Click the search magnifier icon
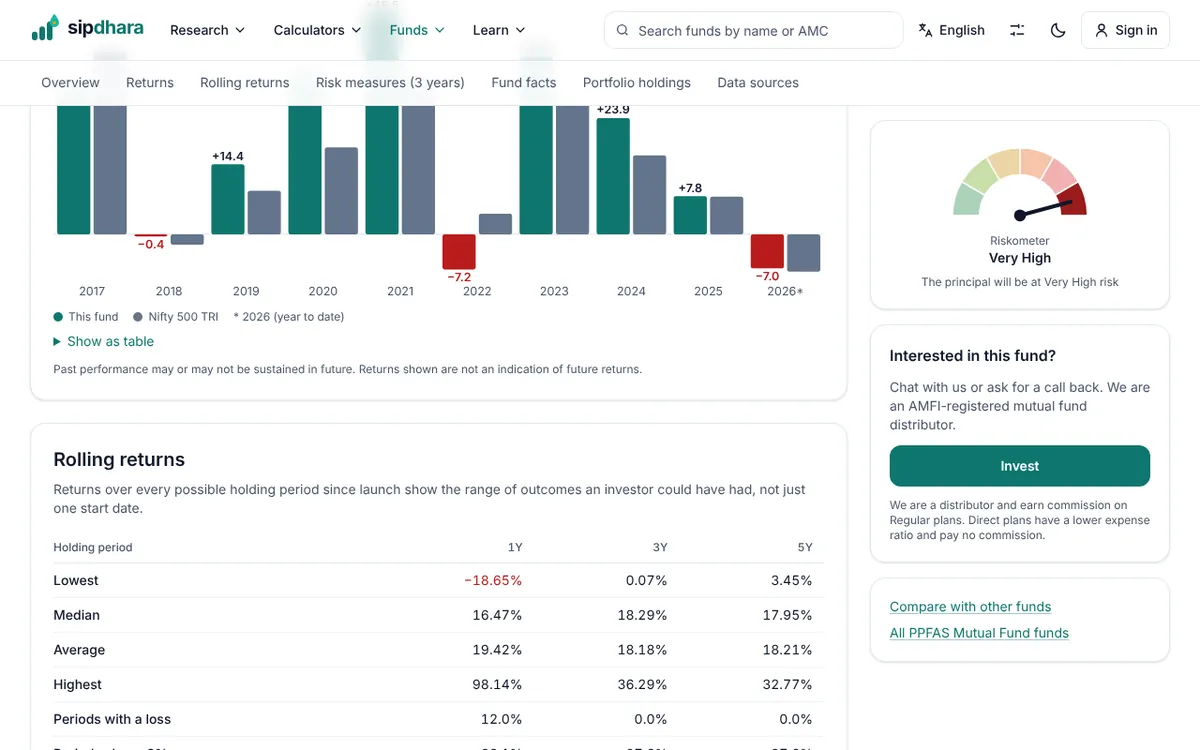This screenshot has width=1200, height=750. coord(623,30)
